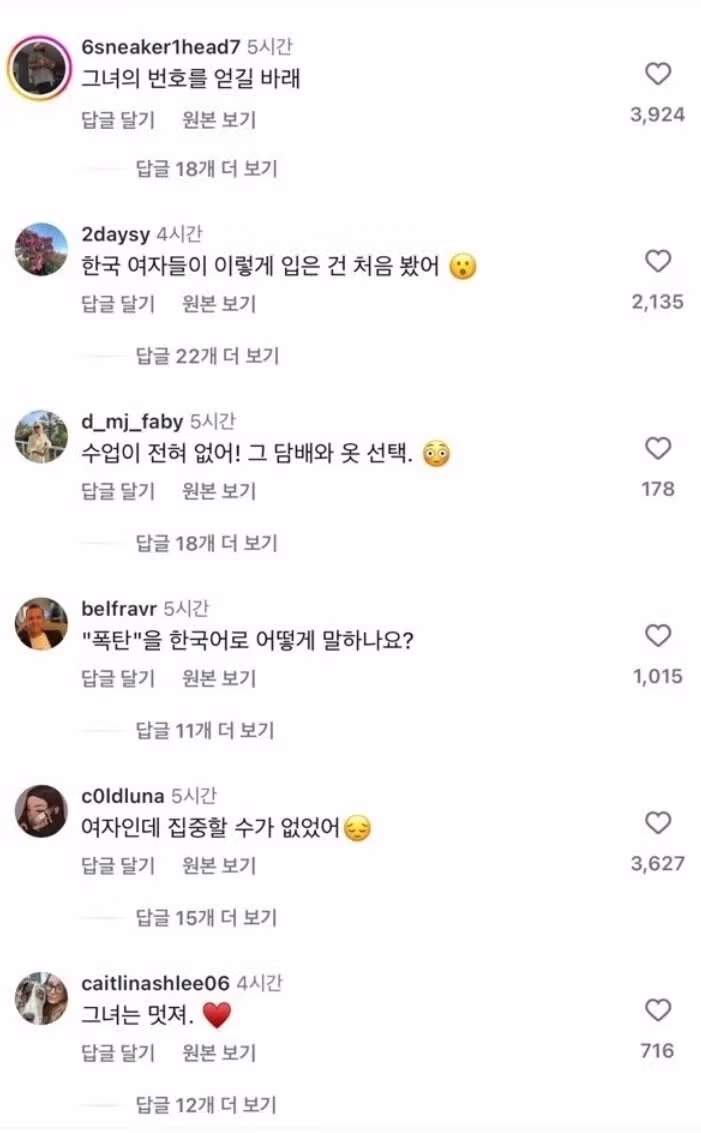Open 2daysy's avatar

point(41,250)
